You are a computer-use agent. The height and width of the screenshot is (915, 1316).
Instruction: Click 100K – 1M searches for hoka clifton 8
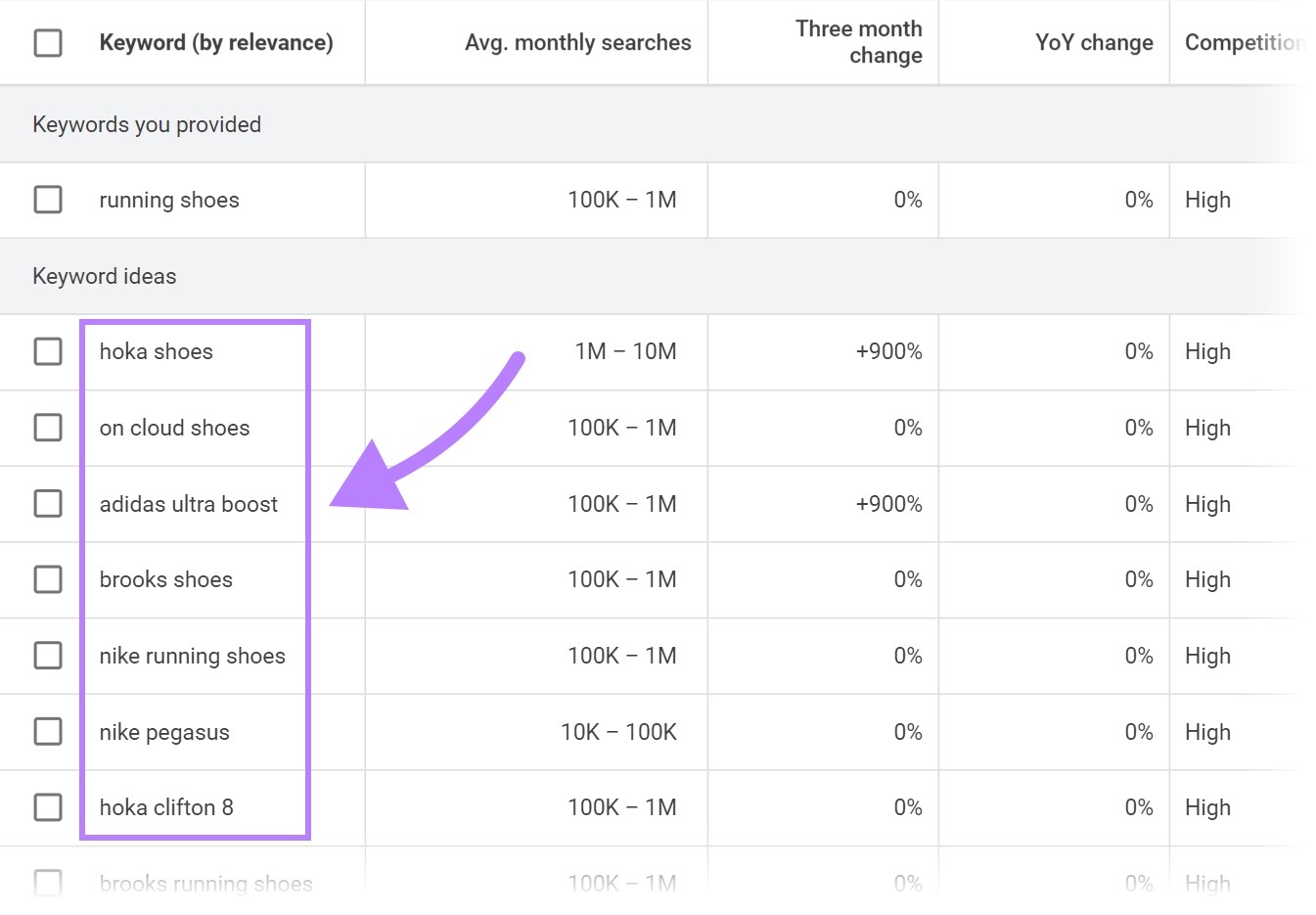(622, 807)
